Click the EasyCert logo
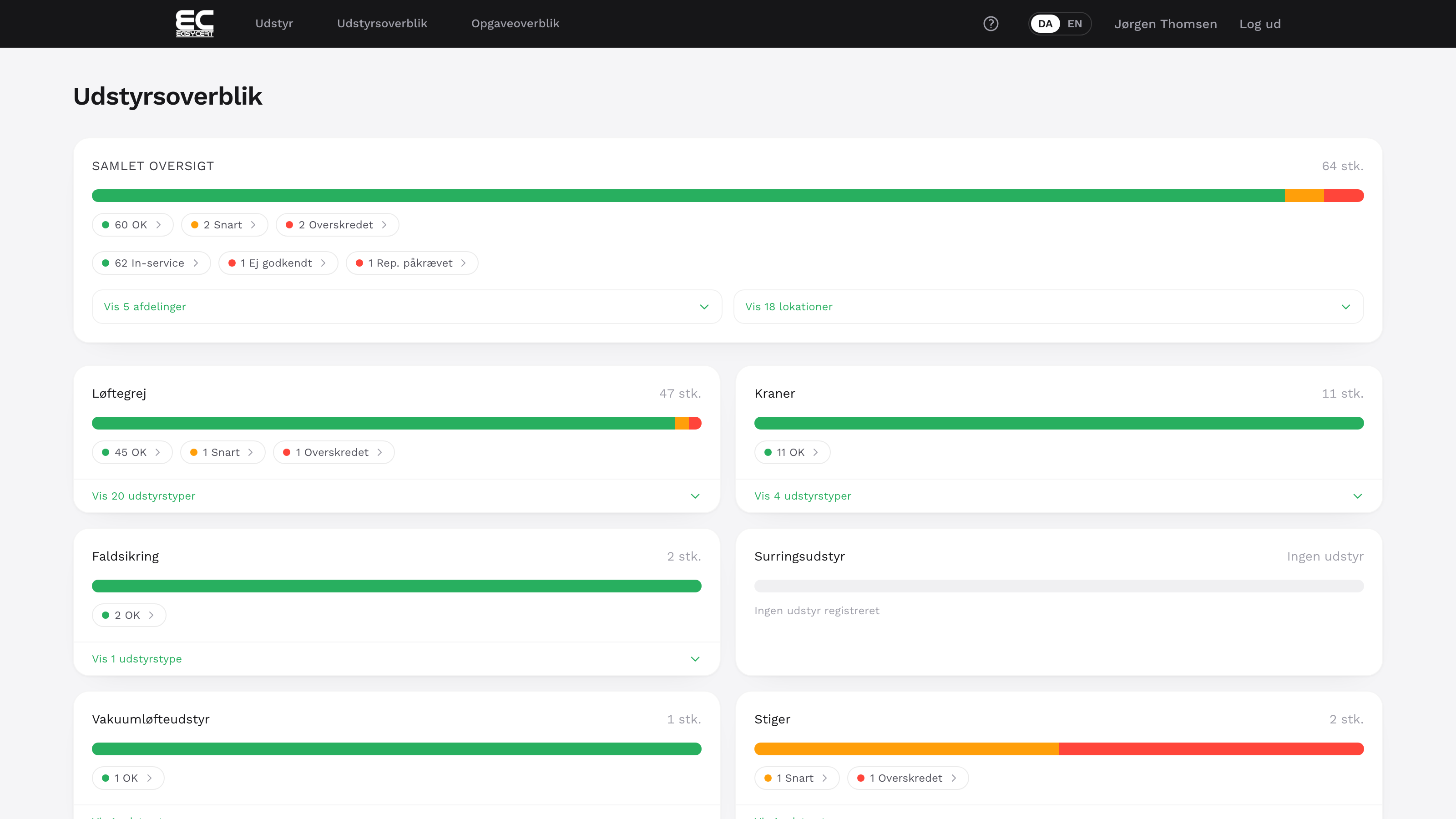Viewport: 1456px width, 819px height. 194,24
